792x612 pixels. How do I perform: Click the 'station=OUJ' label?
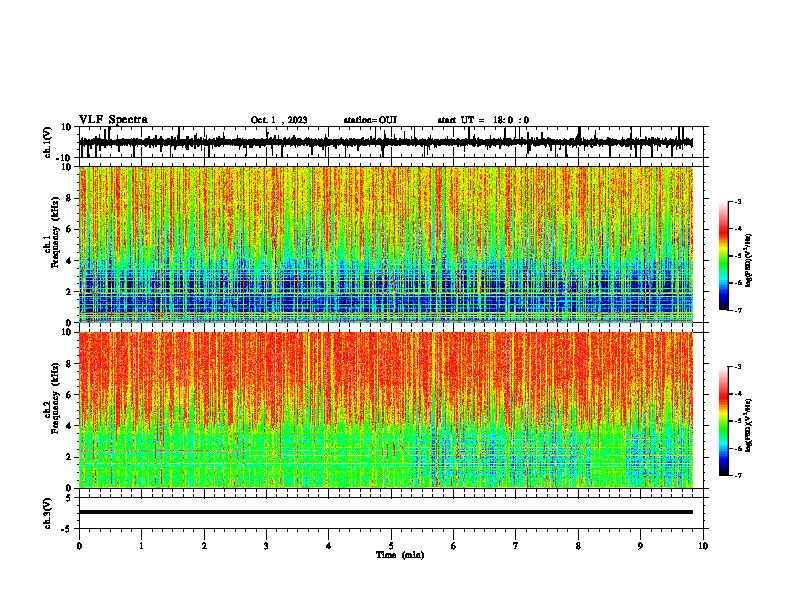[x=370, y=120]
